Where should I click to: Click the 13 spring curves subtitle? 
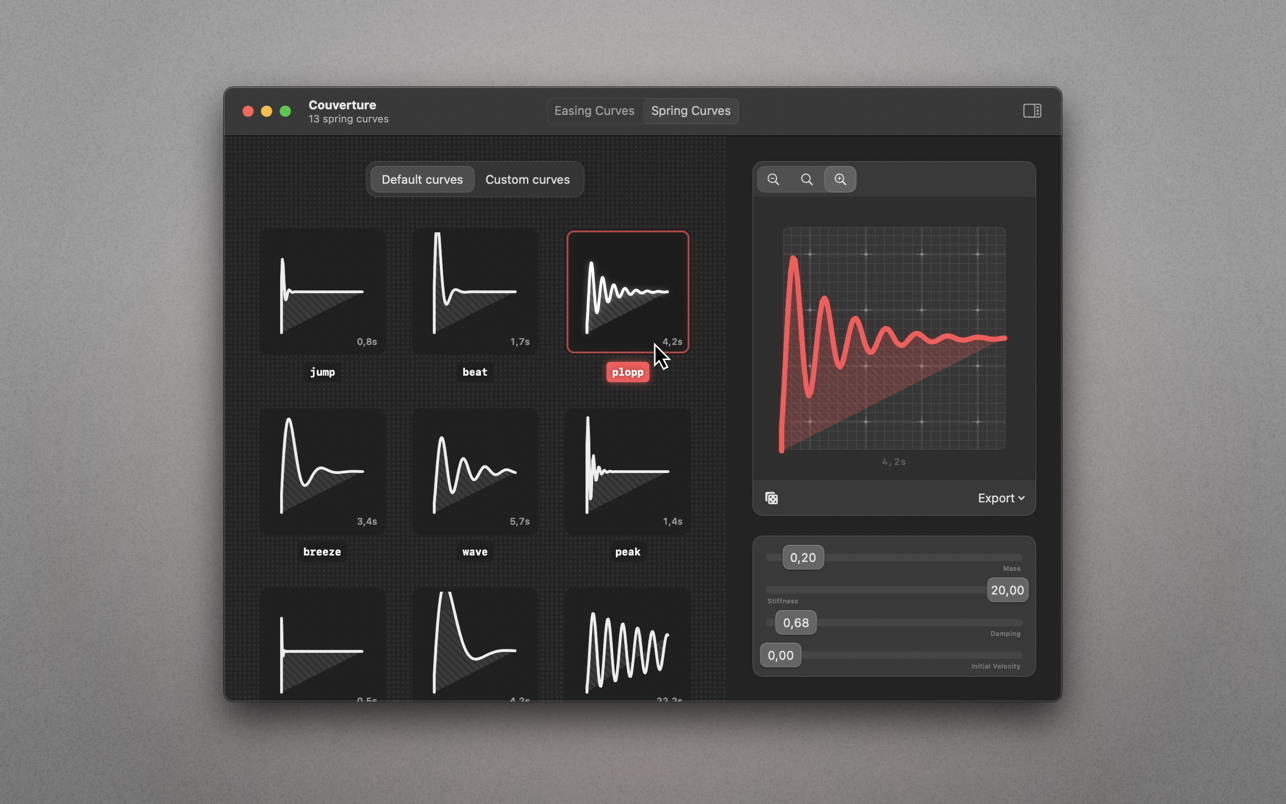pos(348,119)
